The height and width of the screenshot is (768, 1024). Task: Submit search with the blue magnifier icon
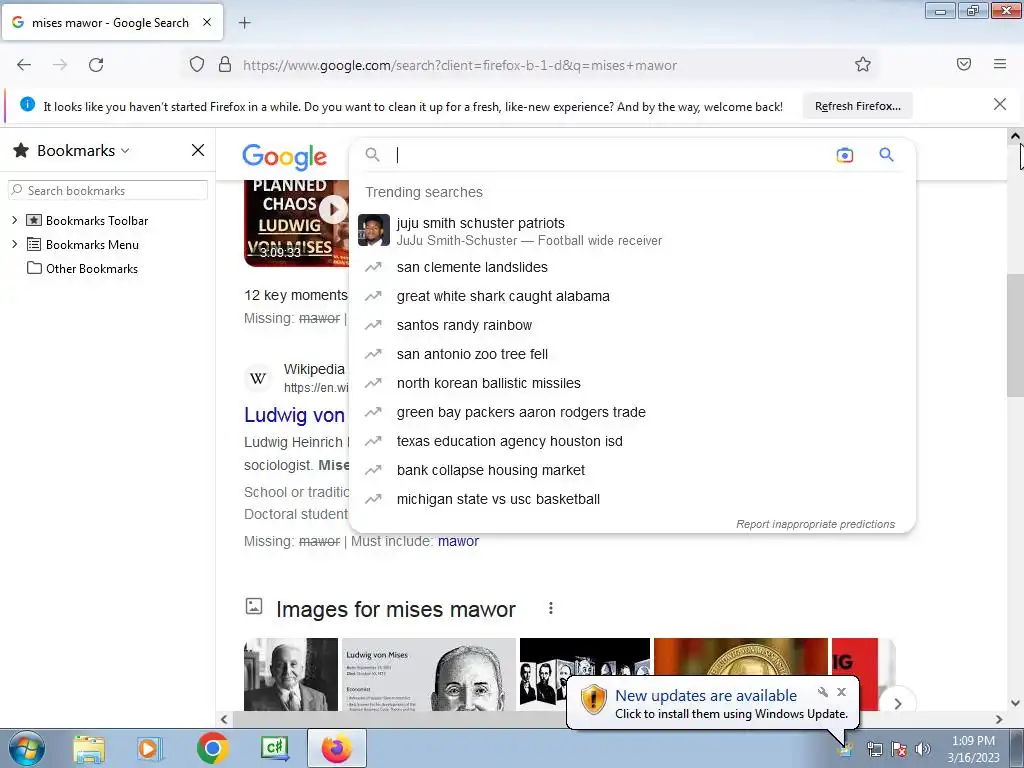(886, 155)
